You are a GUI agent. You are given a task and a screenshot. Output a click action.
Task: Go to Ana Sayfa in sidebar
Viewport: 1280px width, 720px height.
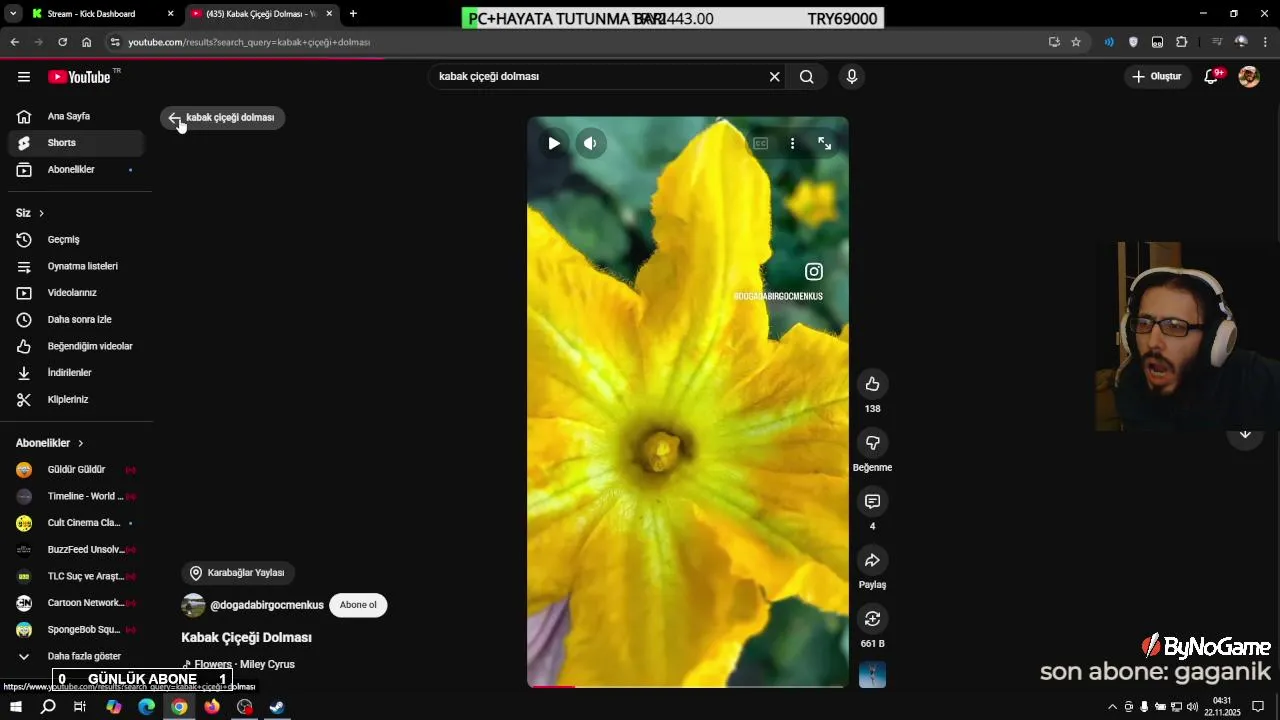76,117
